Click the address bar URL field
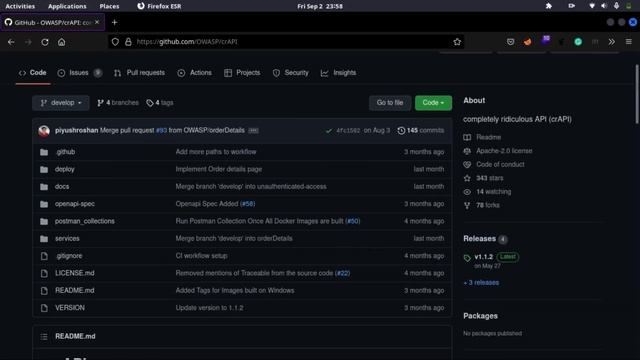This screenshot has width=640, height=360. tap(286, 42)
